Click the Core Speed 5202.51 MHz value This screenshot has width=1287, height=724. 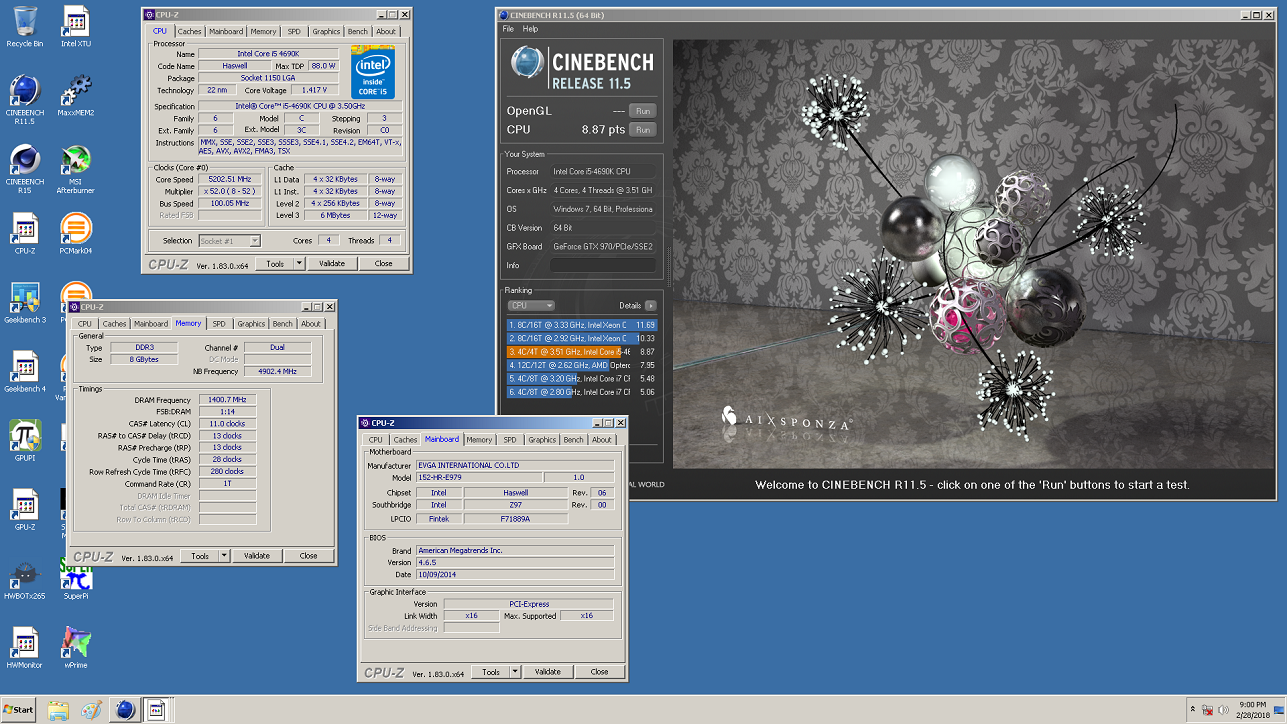tap(229, 180)
